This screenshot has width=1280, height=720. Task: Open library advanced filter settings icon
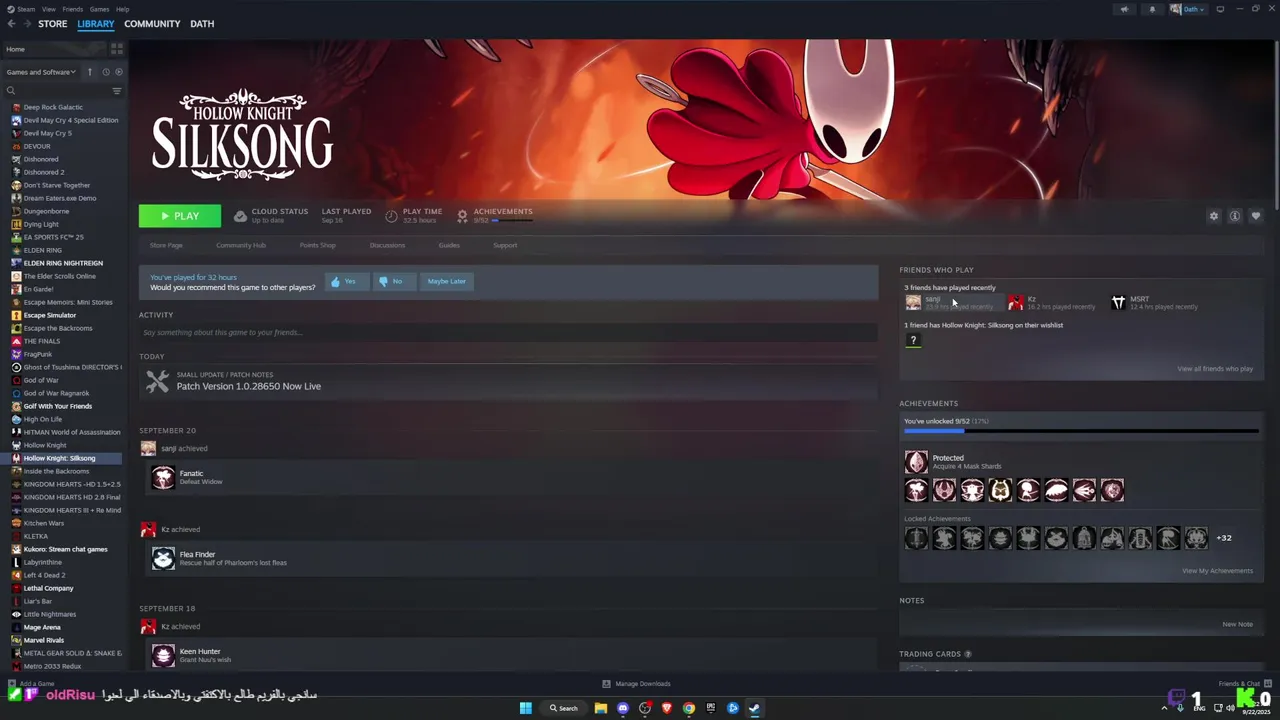pyautogui.click(x=117, y=91)
